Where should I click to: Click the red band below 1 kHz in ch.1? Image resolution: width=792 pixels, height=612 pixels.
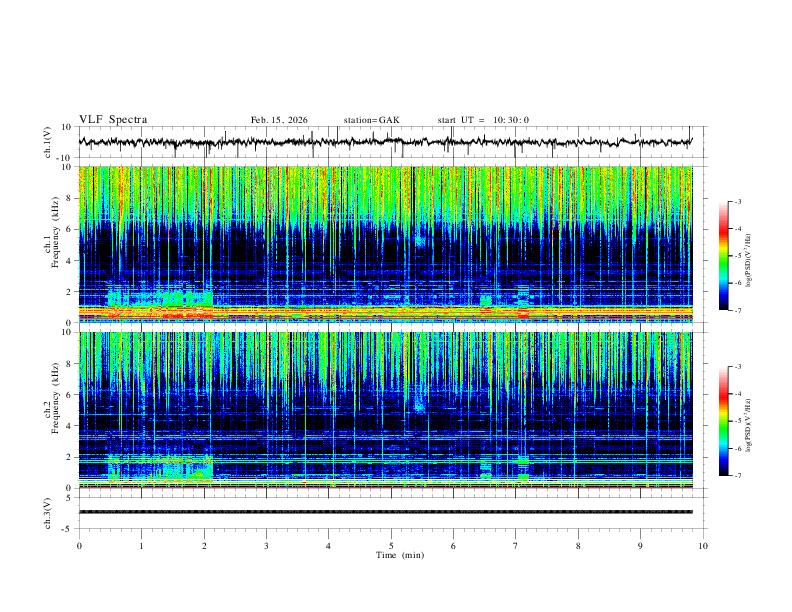385,313
